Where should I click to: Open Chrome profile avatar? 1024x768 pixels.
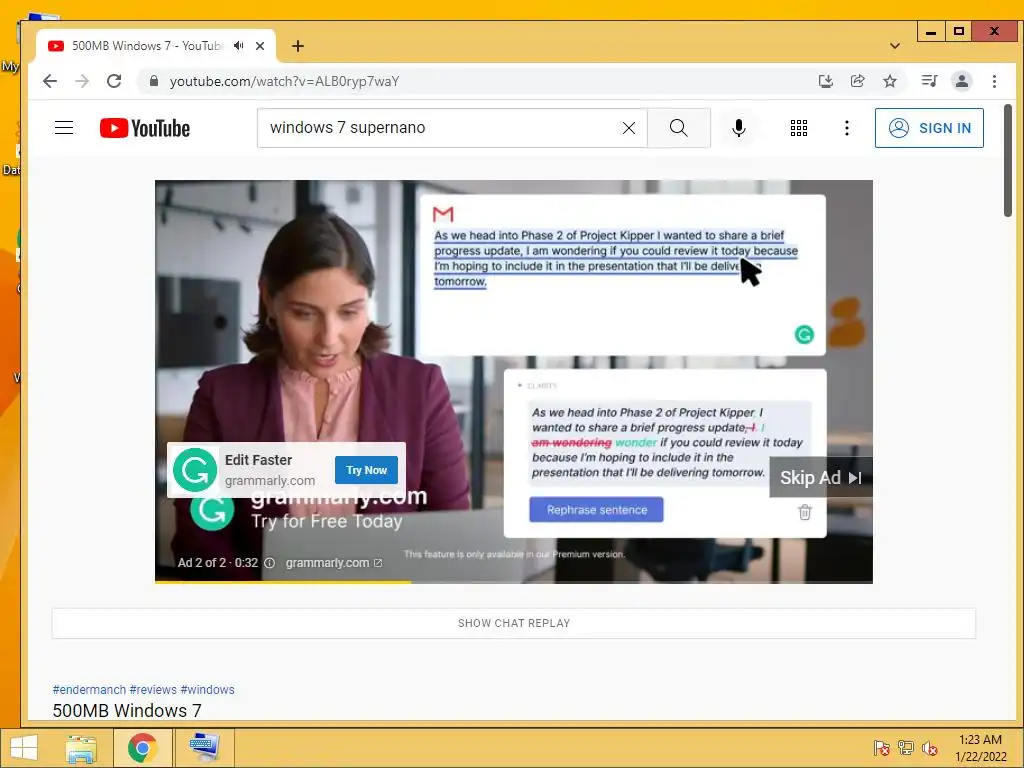[x=961, y=81]
